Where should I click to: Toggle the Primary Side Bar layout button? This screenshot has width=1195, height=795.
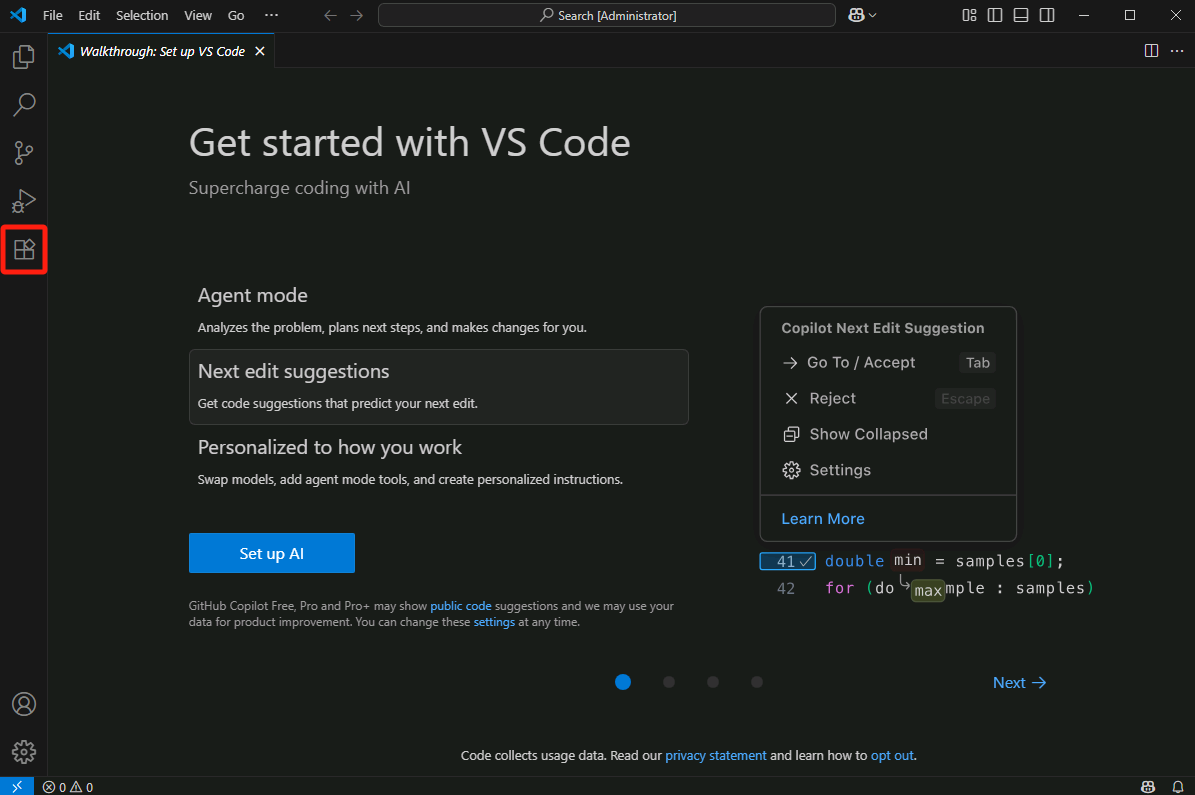click(994, 15)
